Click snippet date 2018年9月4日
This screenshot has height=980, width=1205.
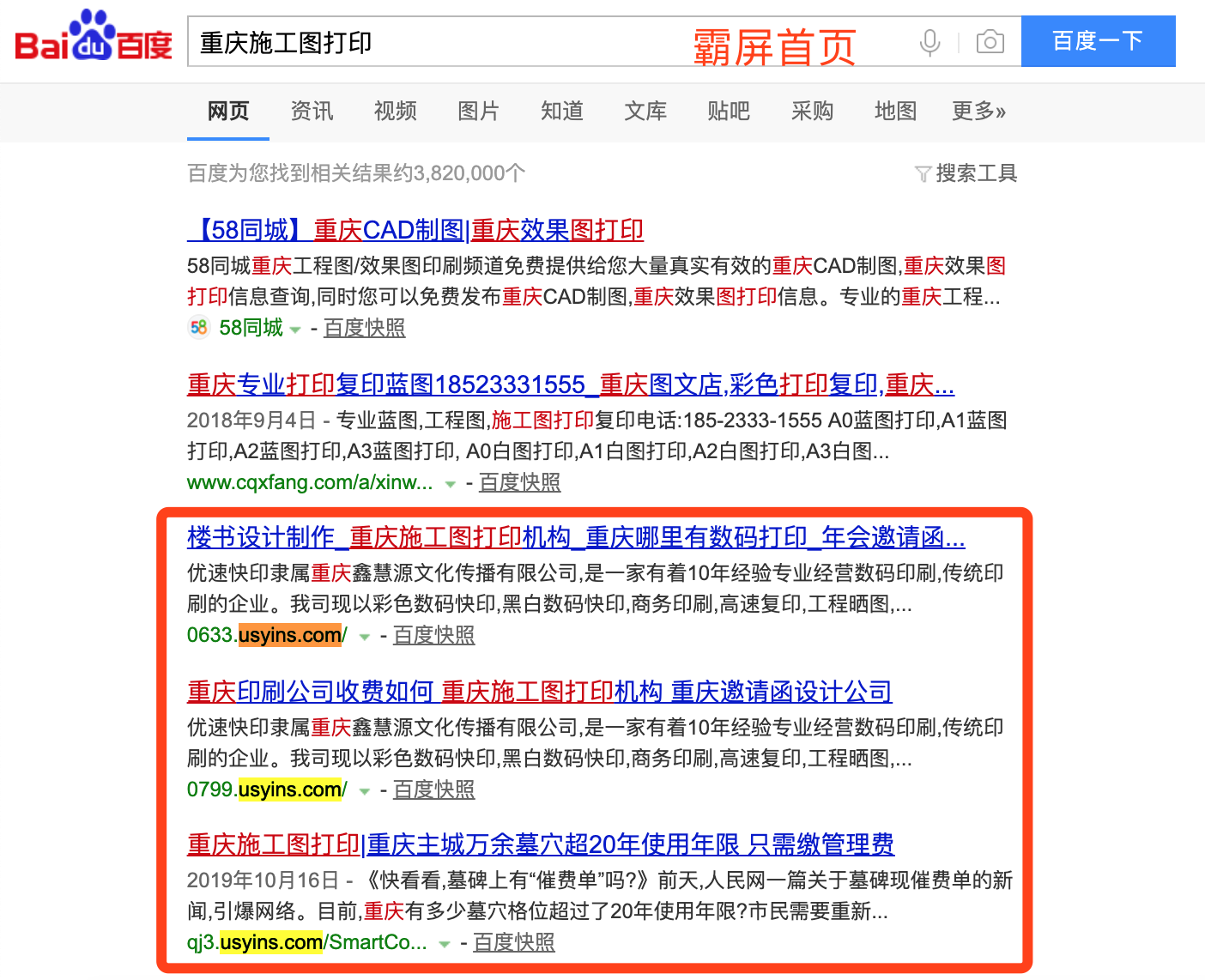point(251,420)
